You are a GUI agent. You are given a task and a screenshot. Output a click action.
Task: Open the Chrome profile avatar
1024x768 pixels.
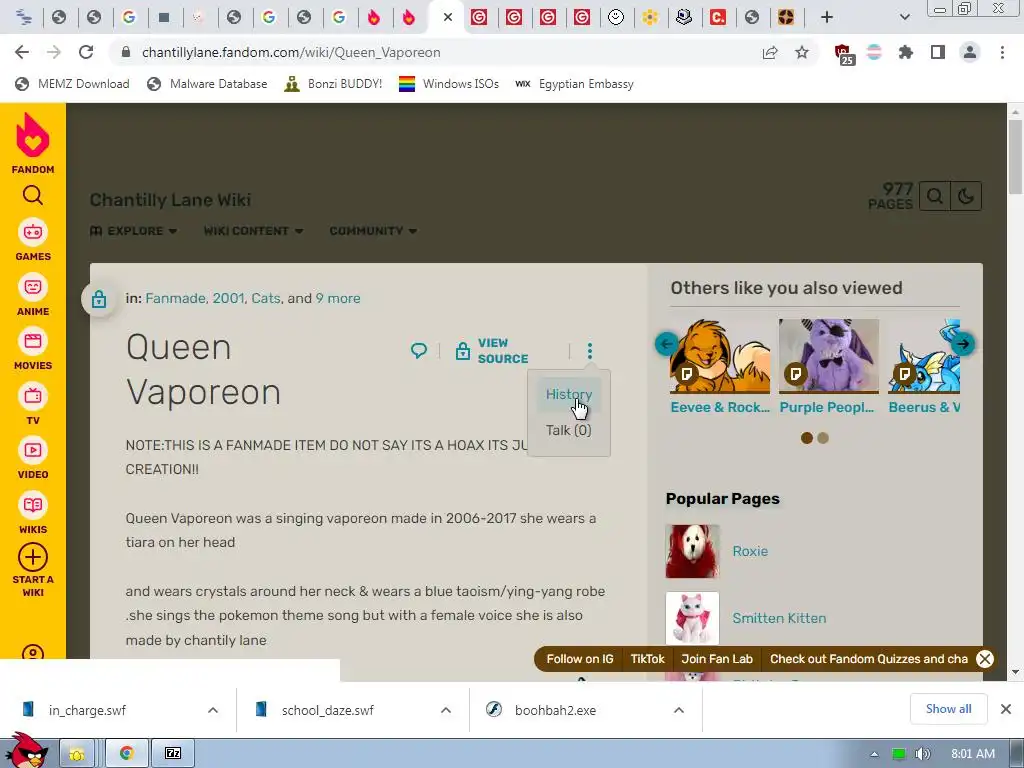point(970,52)
